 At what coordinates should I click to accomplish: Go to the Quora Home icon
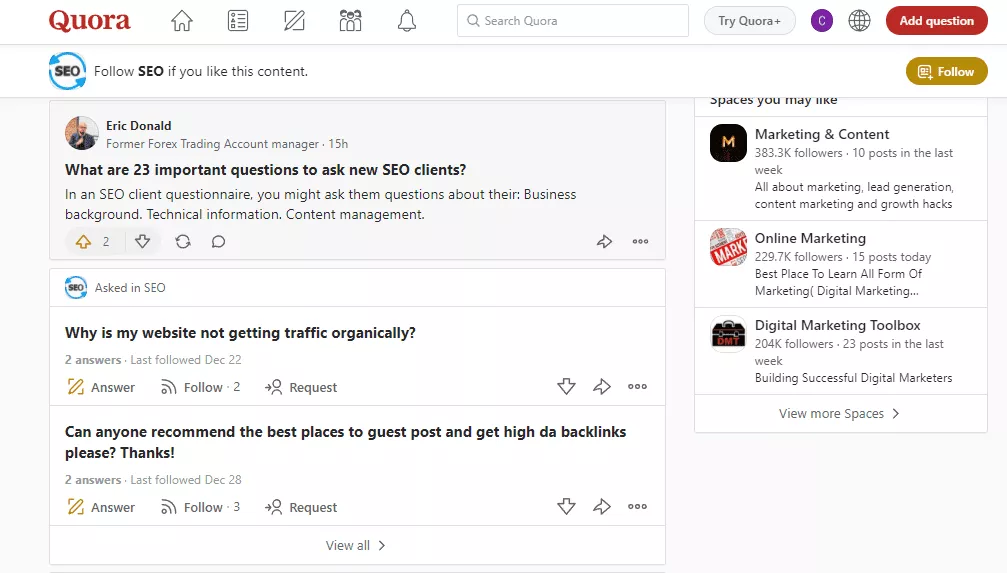[181, 21]
